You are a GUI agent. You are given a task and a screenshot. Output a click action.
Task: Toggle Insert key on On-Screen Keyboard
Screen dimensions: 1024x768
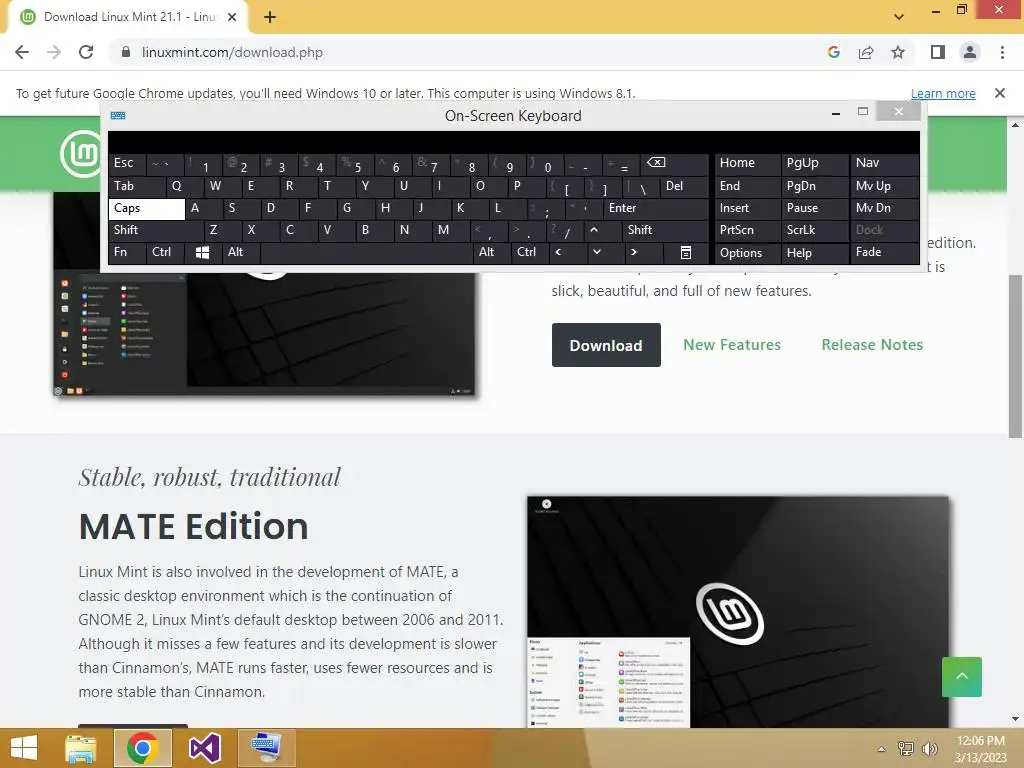coord(747,208)
